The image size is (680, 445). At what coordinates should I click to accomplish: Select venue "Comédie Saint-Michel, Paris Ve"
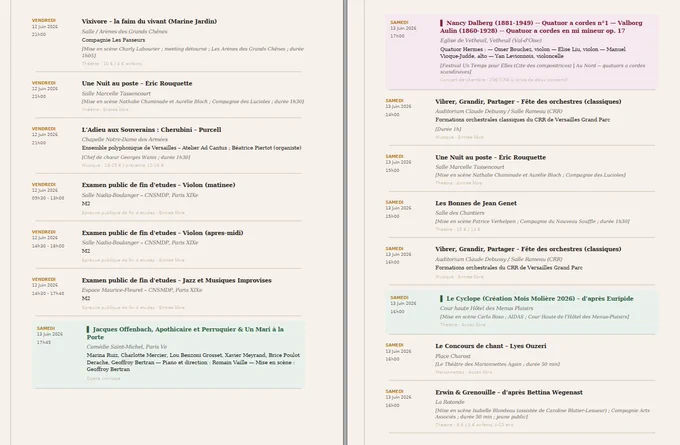click(127, 347)
